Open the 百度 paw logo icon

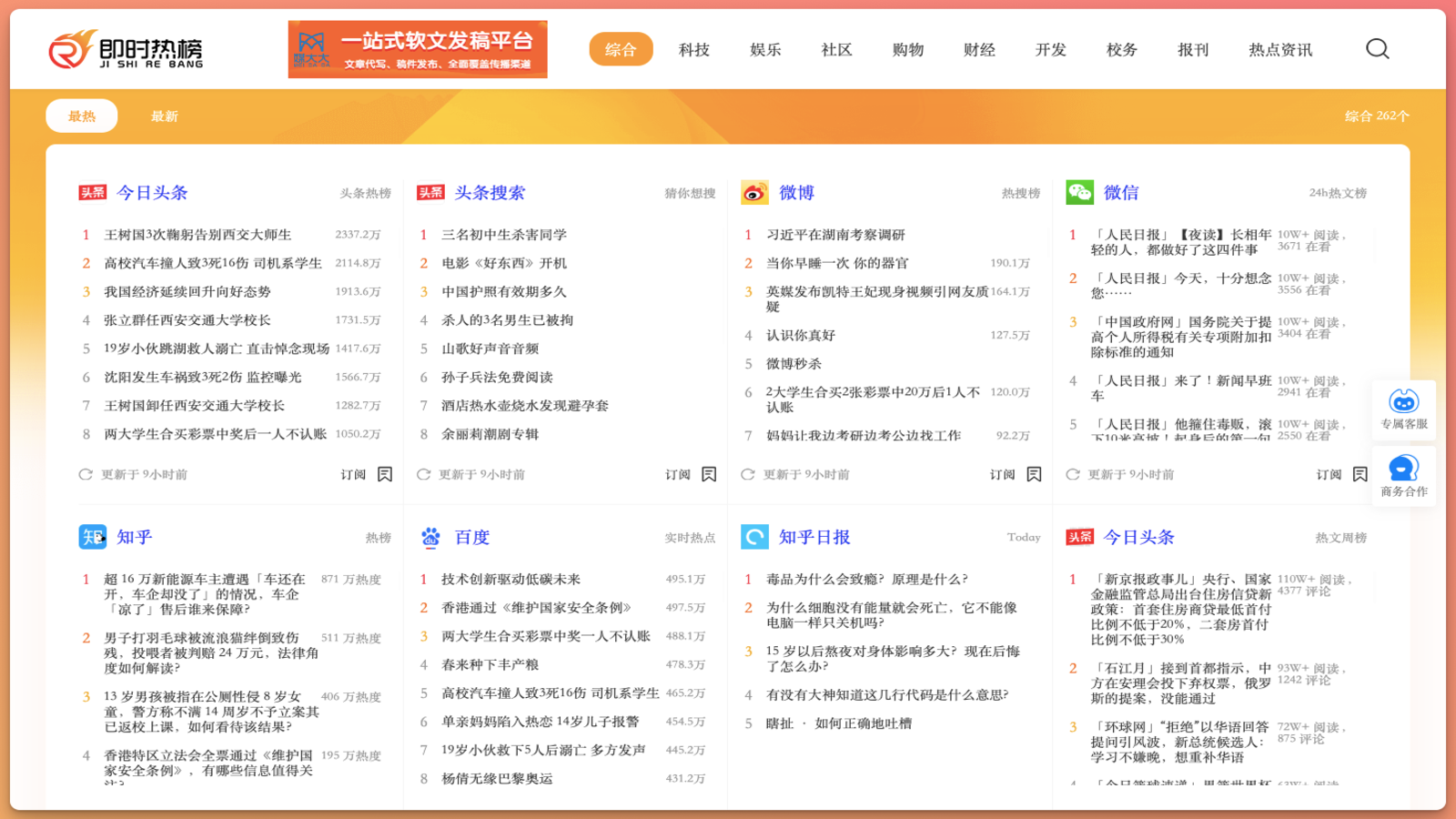point(430,537)
